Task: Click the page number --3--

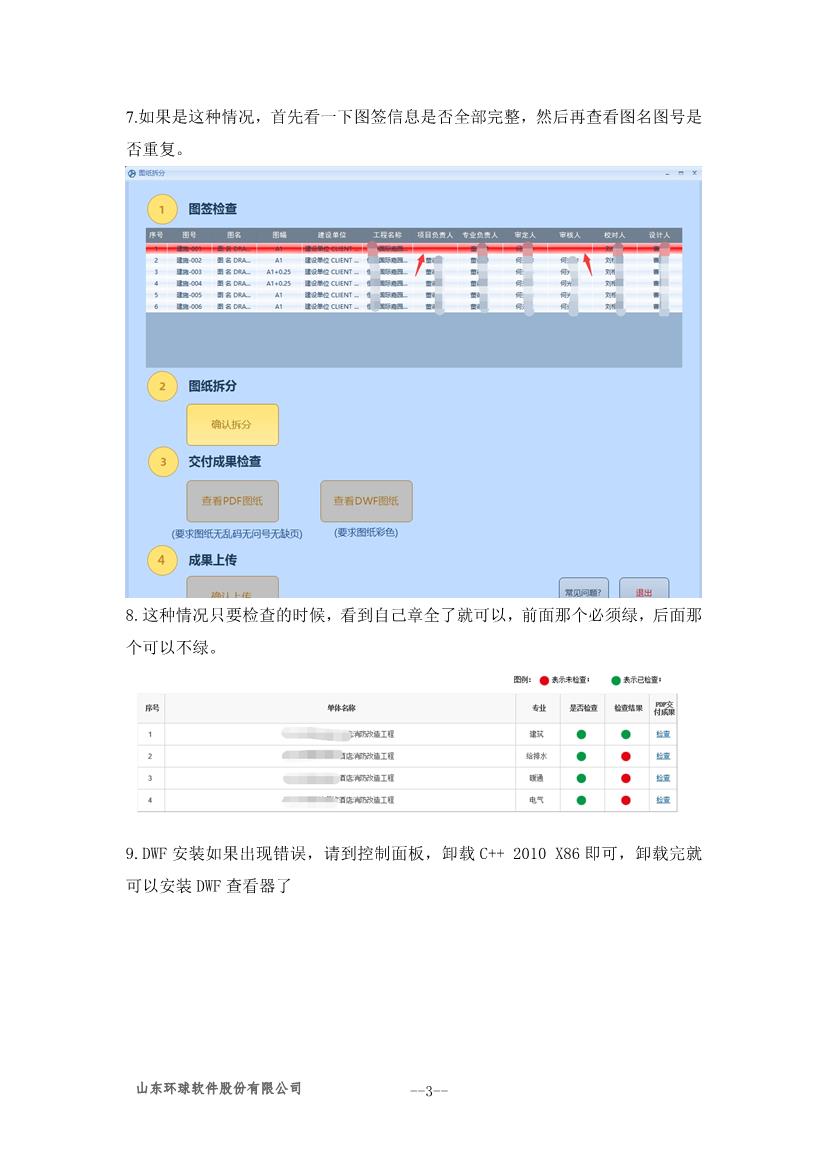Action: (x=429, y=1091)
